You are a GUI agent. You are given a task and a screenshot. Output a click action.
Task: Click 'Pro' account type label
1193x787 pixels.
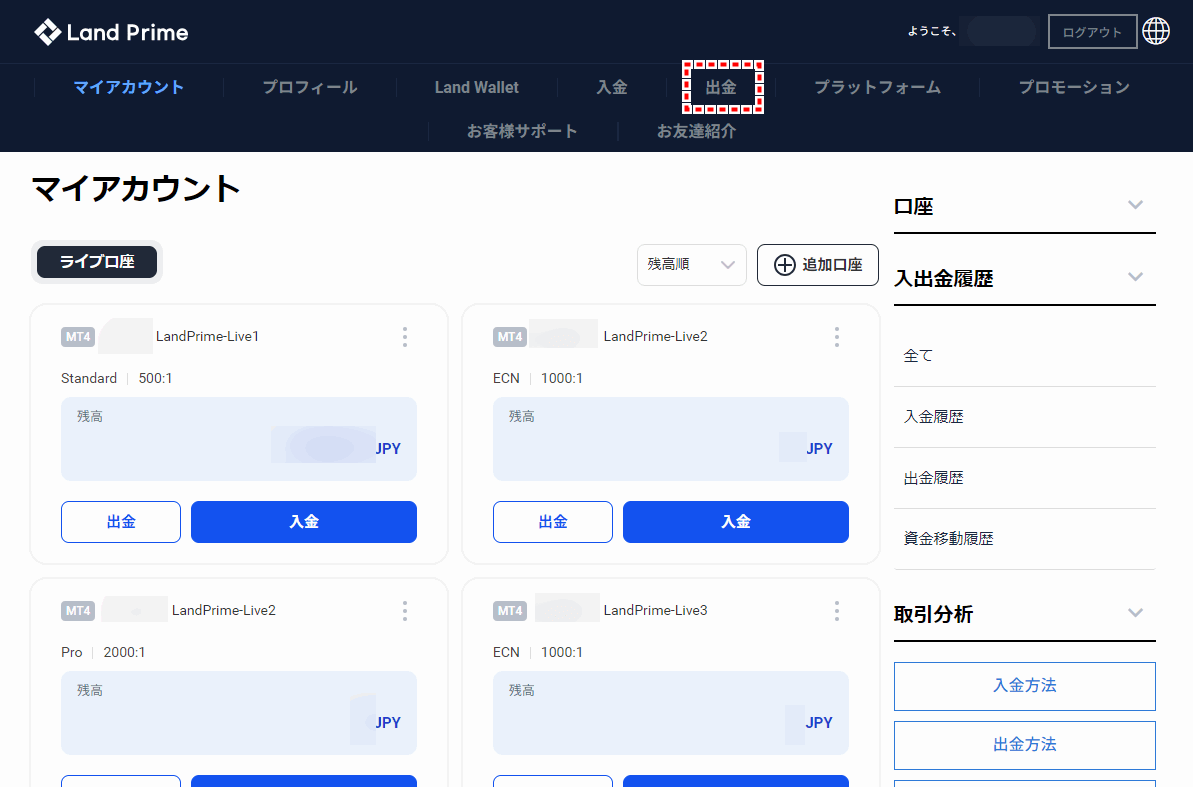click(x=72, y=652)
